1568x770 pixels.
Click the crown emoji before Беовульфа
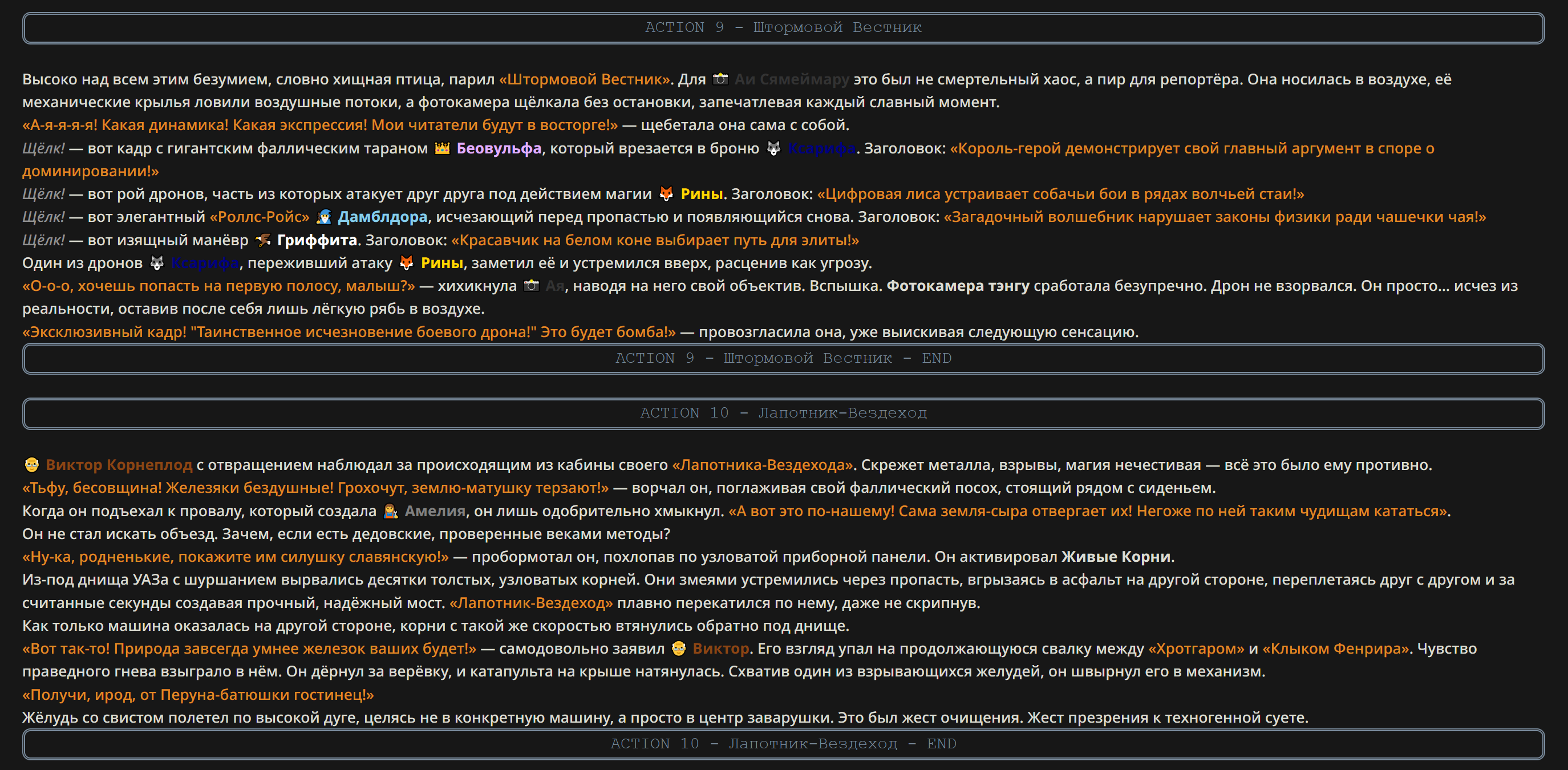coord(442,148)
